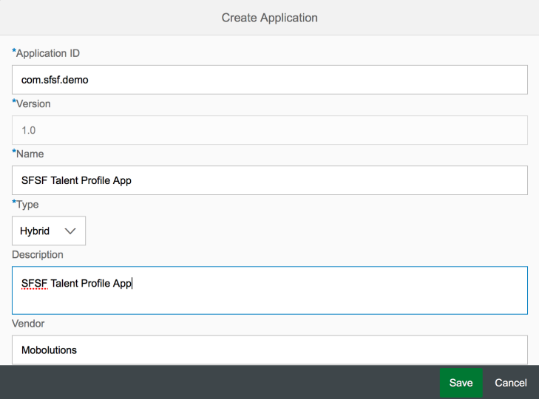Click the Create Application dialog title

pyautogui.click(x=270, y=18)
